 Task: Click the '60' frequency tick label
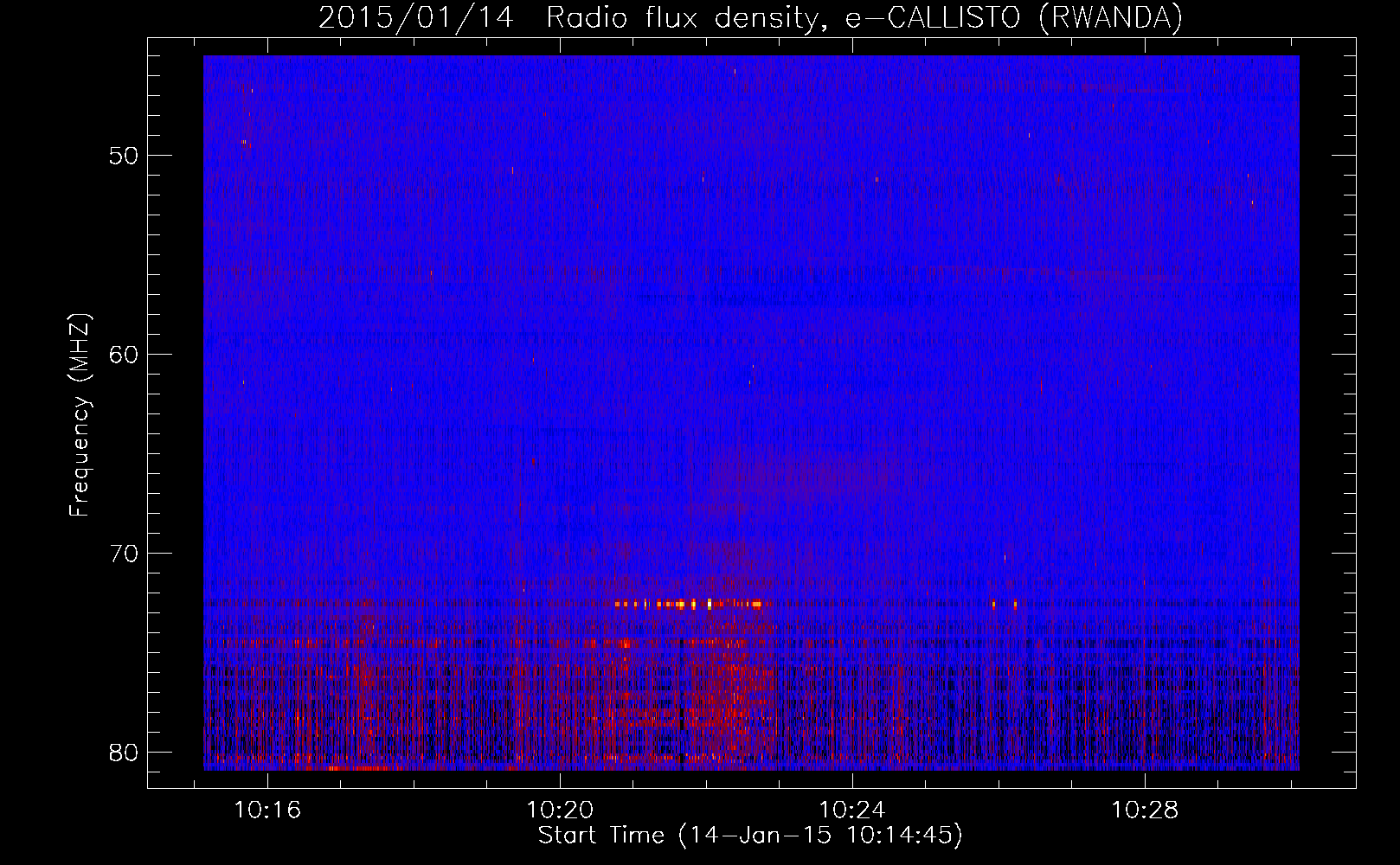[124, 355]
